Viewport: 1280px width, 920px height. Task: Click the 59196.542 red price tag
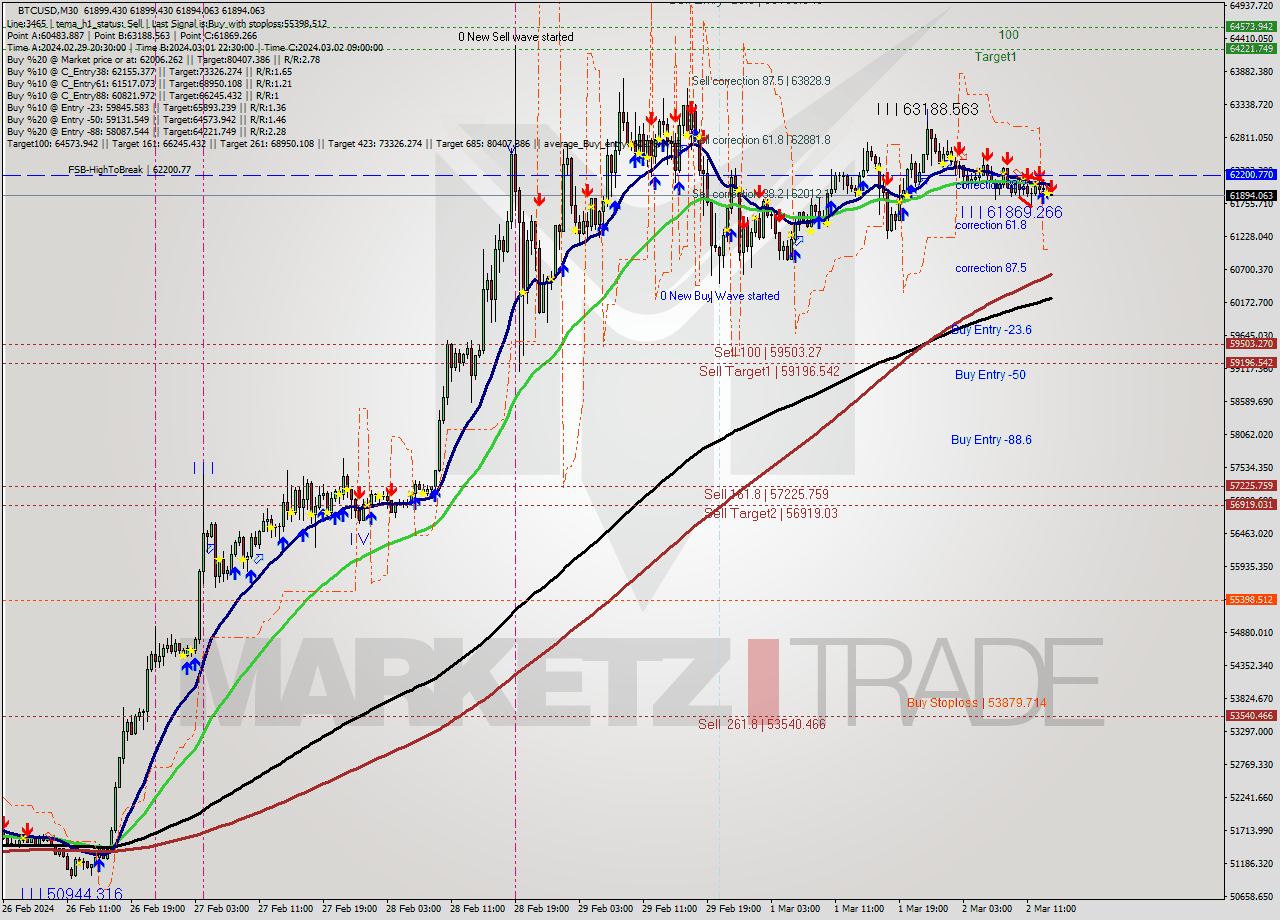1251,362
